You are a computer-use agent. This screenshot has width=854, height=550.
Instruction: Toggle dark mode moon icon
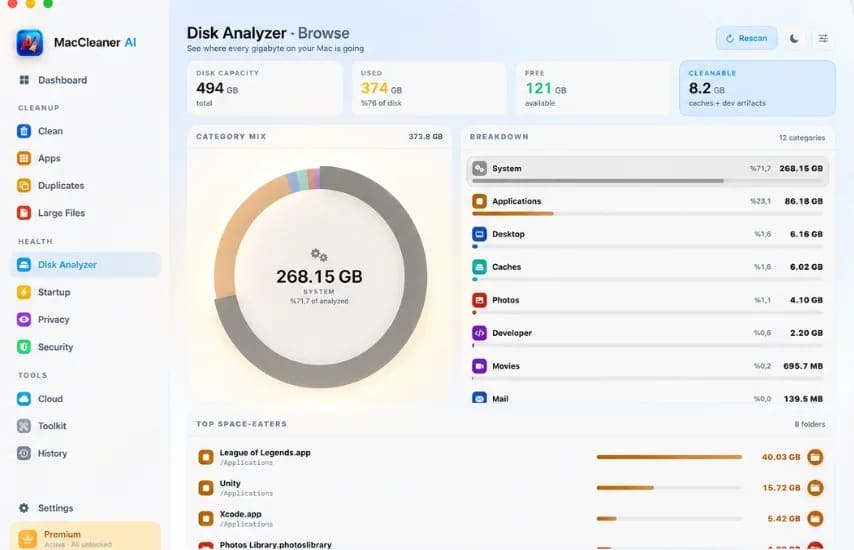point(794,38)
